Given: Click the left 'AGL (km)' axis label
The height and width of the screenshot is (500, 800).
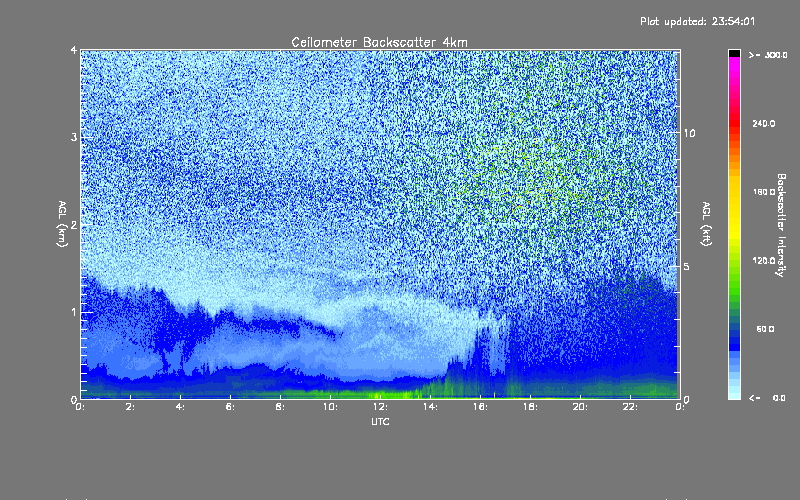Looking at the screenshot, I should pyautogui.click(x=62, y=224).
